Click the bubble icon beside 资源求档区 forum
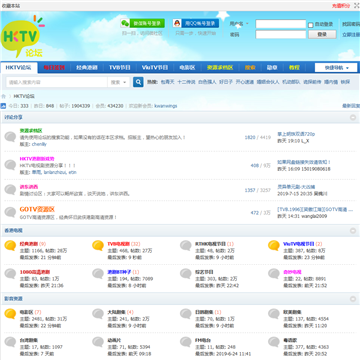The image size is (360, 360). (x=10, y=137)
